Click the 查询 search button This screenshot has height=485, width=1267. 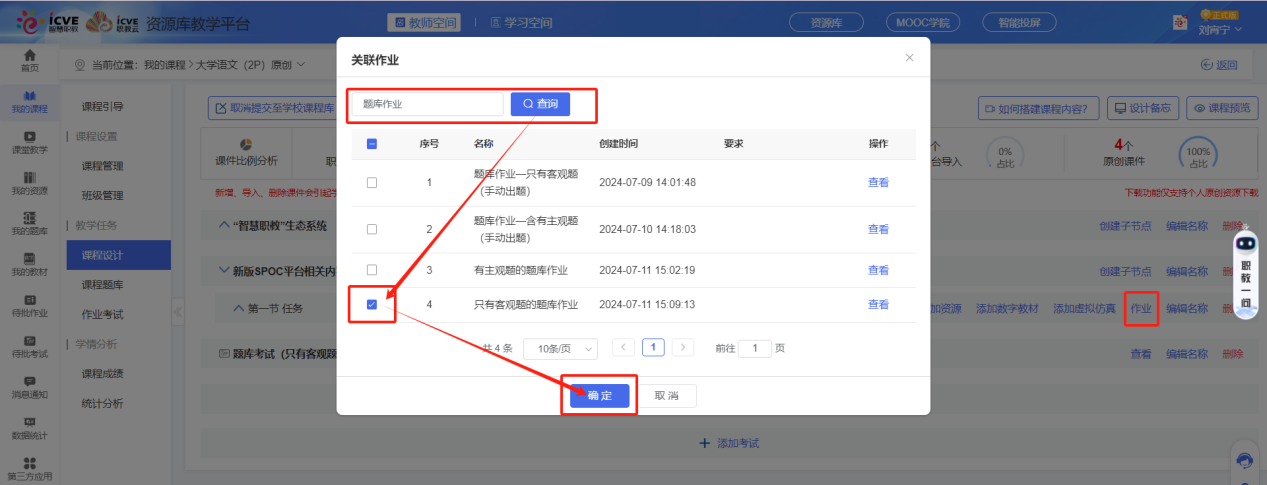[x=540, y=103]
